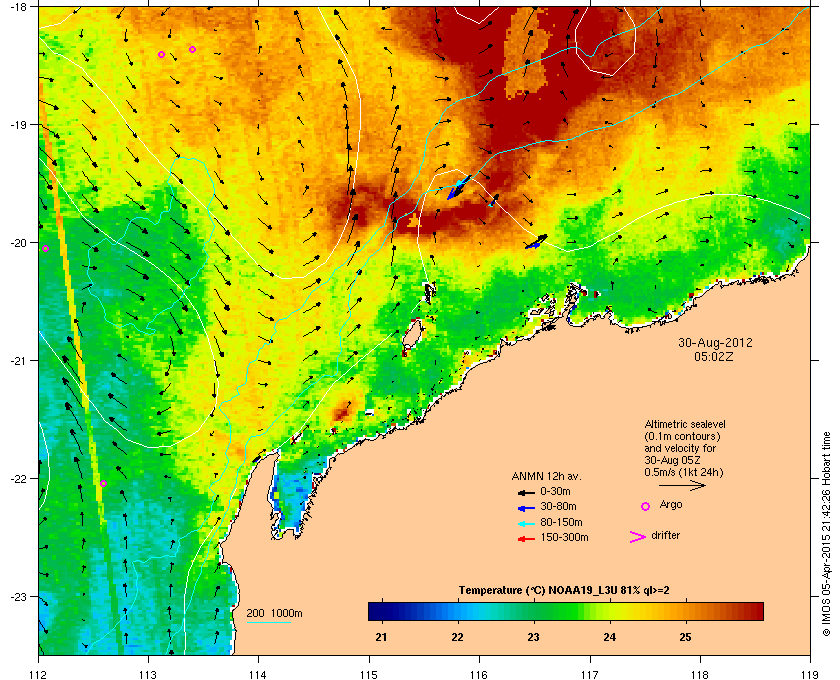Click the red 150-300m legend arrow
840x680 pixels.
point(526,539)
